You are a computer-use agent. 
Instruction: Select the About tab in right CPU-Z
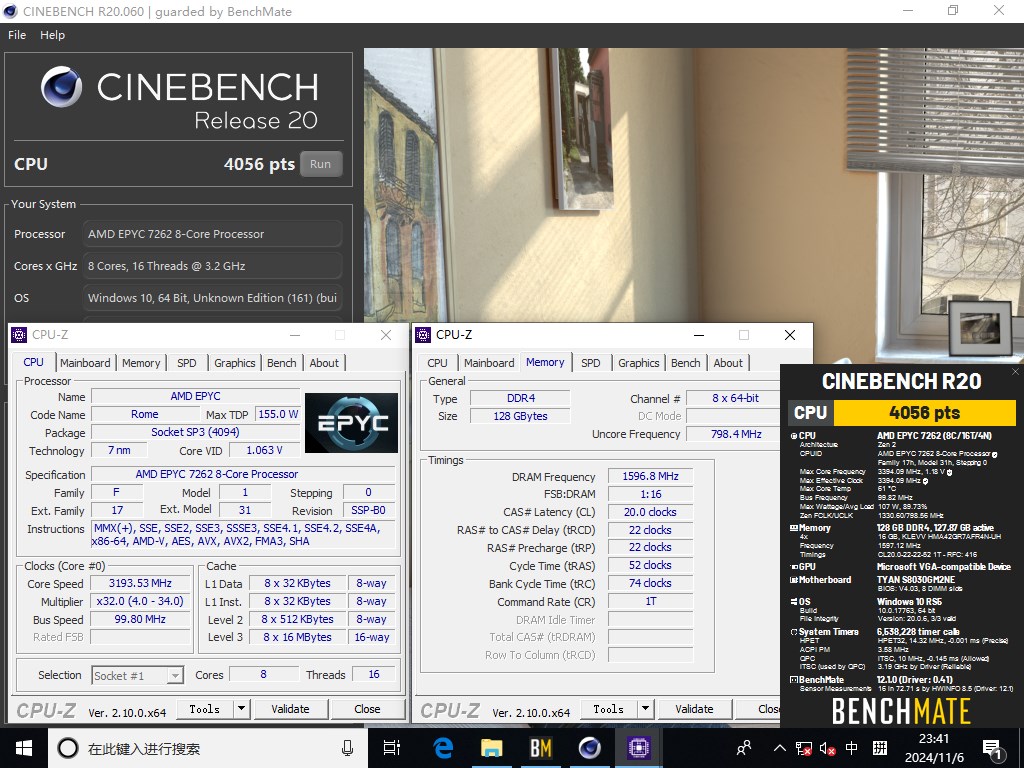pyautogui.click(x=728, y=363)
